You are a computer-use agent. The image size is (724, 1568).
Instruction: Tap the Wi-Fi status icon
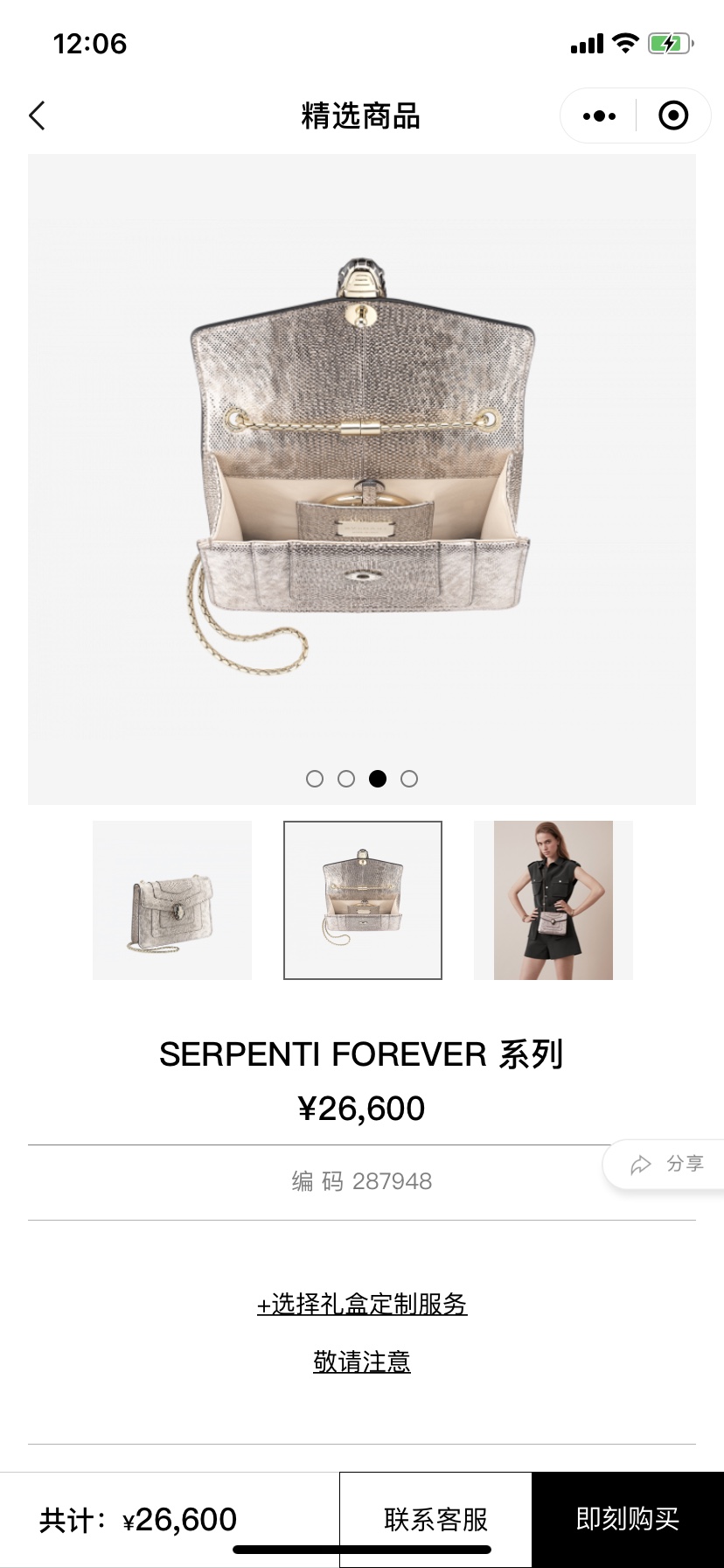pyautogui.click(x=625, y=43)
